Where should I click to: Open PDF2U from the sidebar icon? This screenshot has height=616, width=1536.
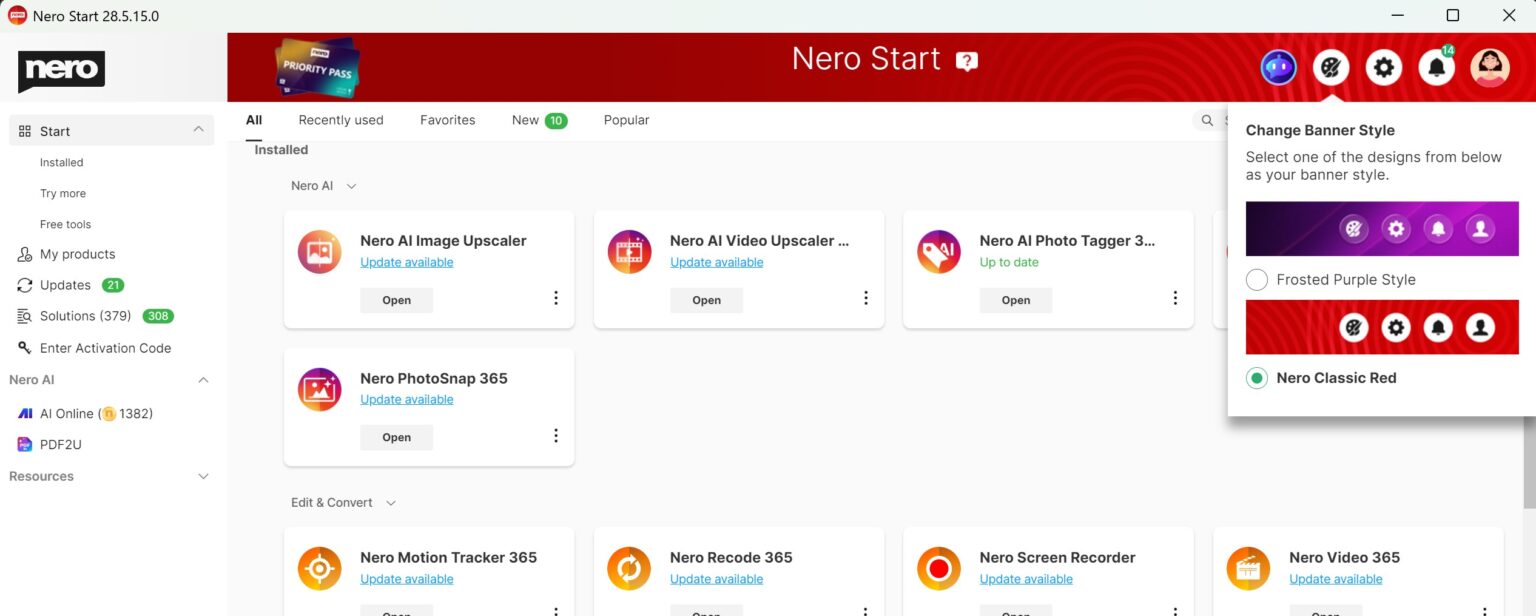[24, 444]
